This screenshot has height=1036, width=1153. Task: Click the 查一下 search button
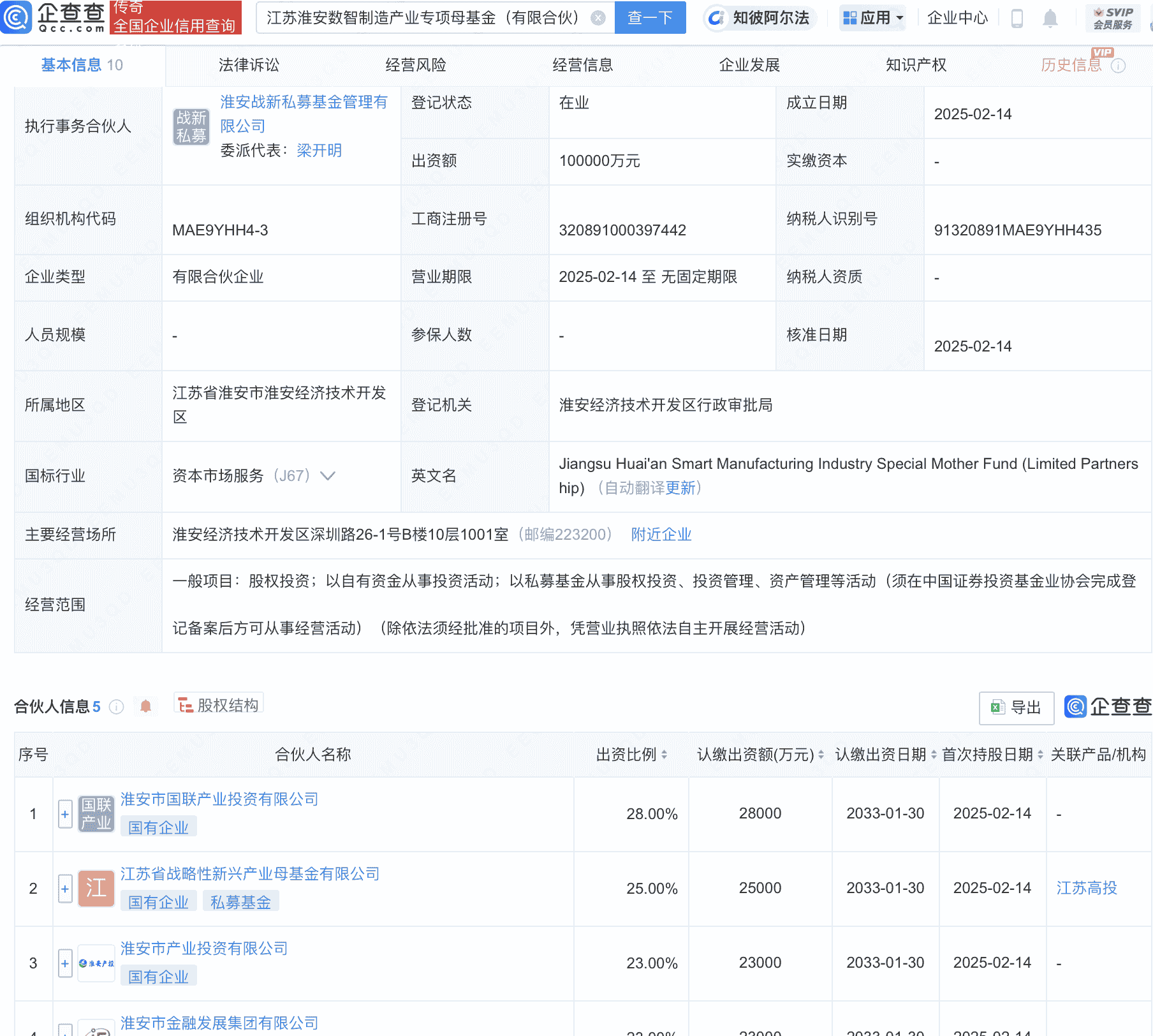[x=650, y=18]
